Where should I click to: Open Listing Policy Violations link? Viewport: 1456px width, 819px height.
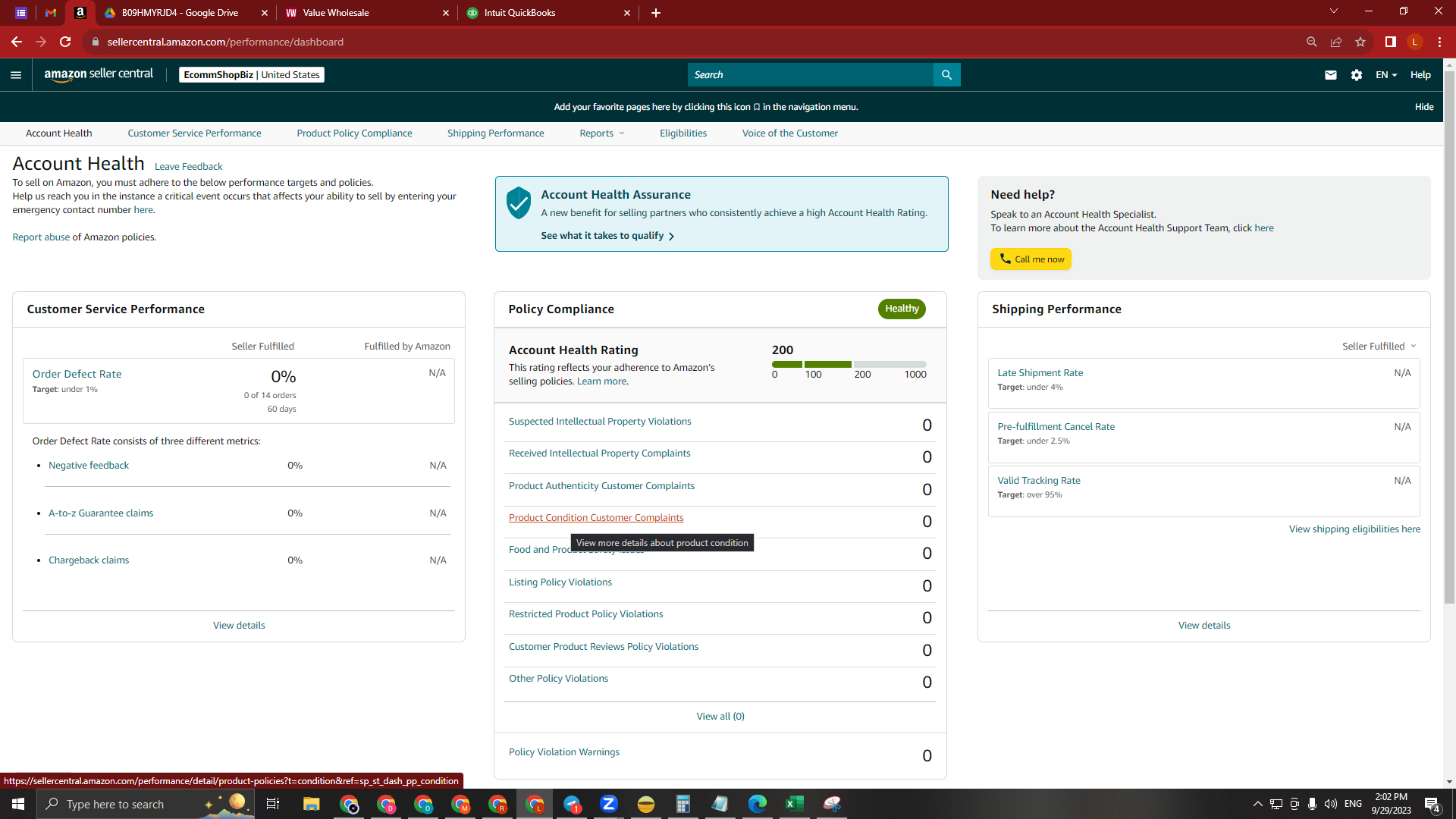[560, 582]
